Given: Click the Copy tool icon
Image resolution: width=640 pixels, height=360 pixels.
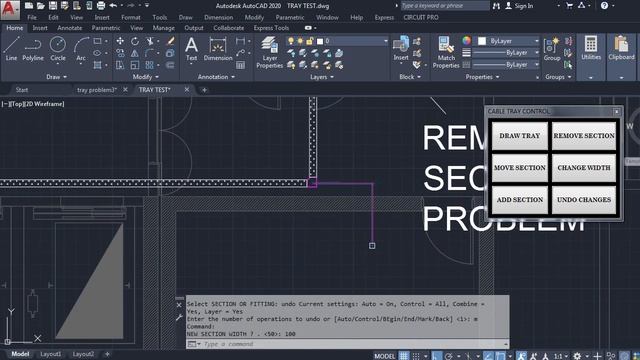Looking at the screenshot, I should [120, 53].
